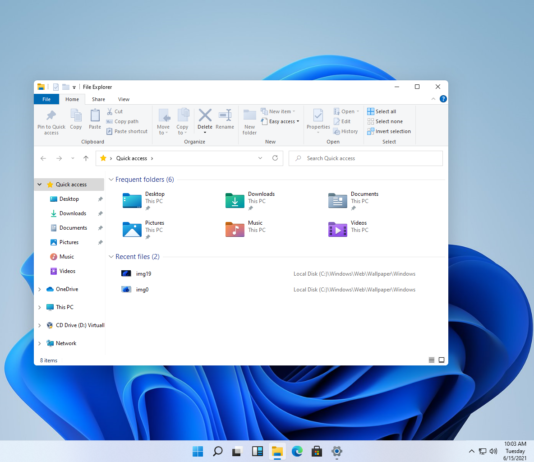Click the Delete X icon
Viewport: 534px width, 462px height.
[x=205, y=115]
